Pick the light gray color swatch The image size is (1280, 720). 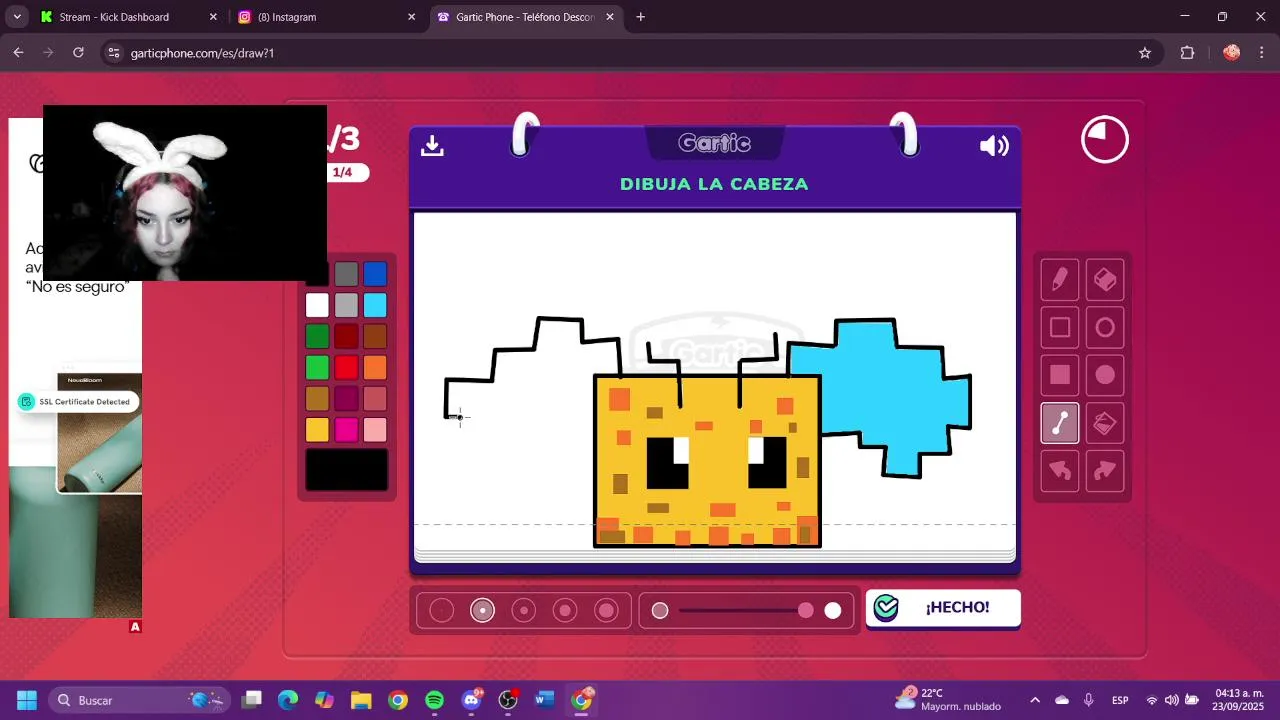coord(346,305)
